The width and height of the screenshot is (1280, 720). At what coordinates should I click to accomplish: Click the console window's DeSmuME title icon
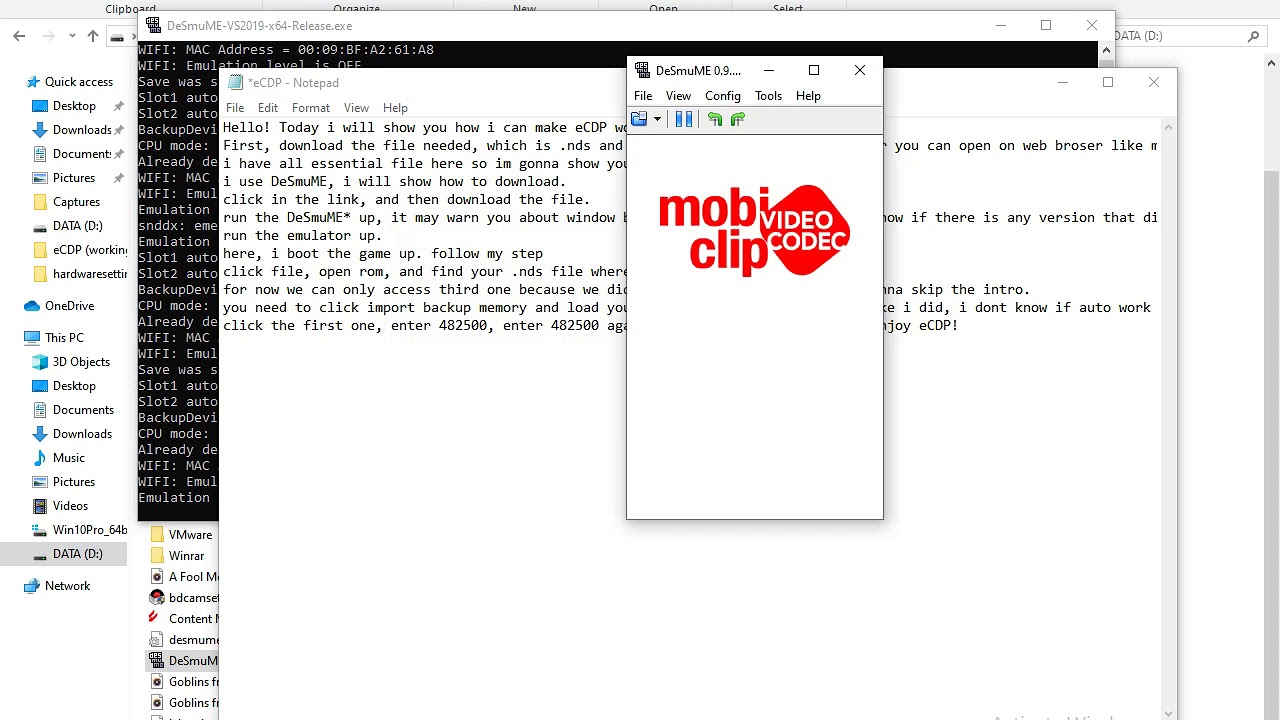153,26
